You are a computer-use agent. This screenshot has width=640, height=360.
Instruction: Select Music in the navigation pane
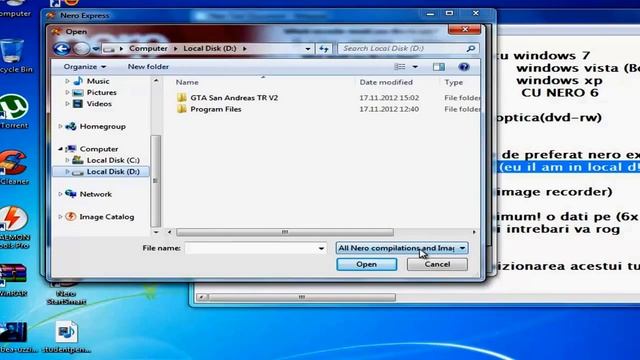(98, 81)
